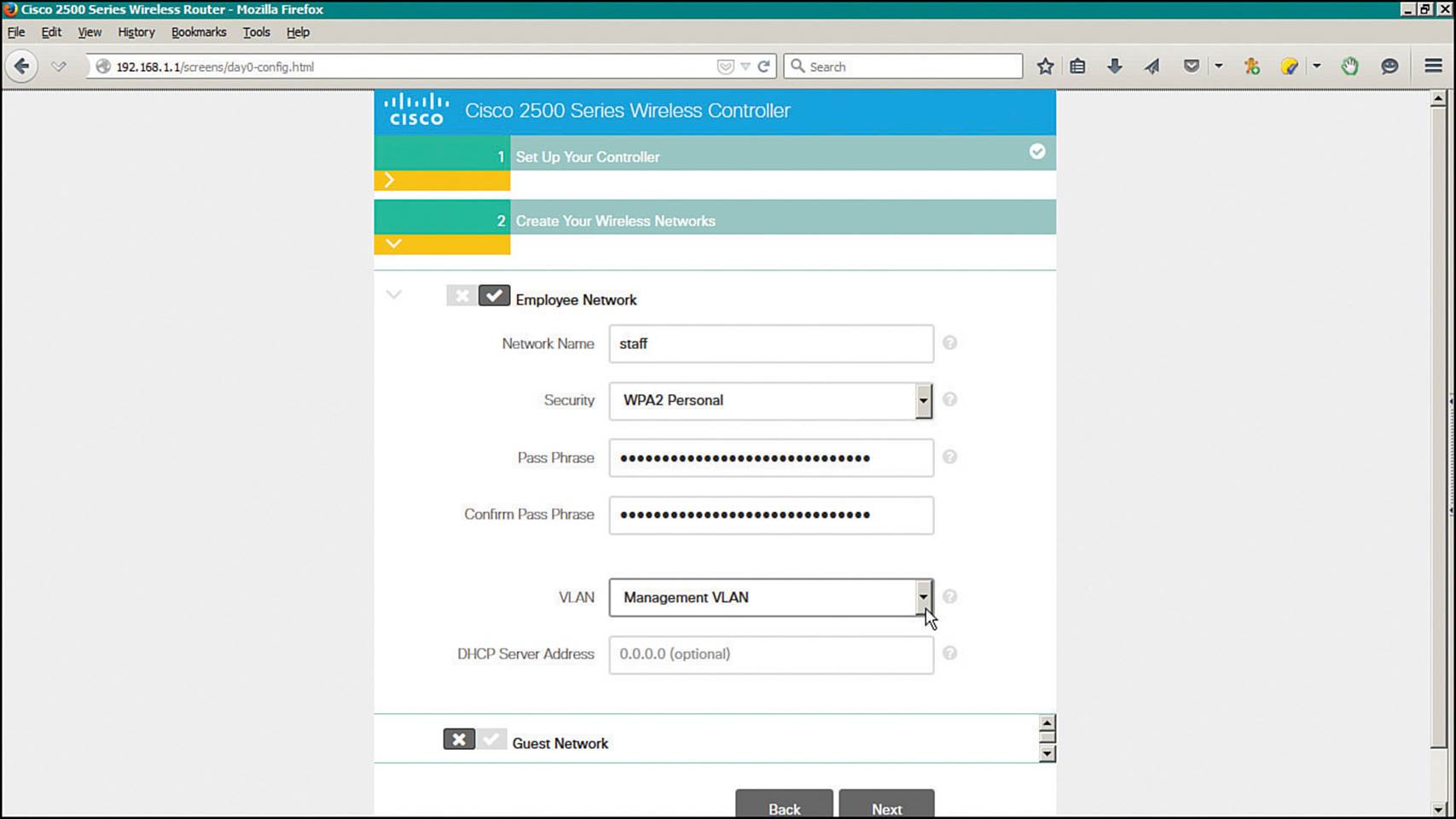Image resolution: width=1456 pixels, height=819 pixels.
Task: Enable Guest Network with the checkmark toggle
Action: tap(491, 739)
